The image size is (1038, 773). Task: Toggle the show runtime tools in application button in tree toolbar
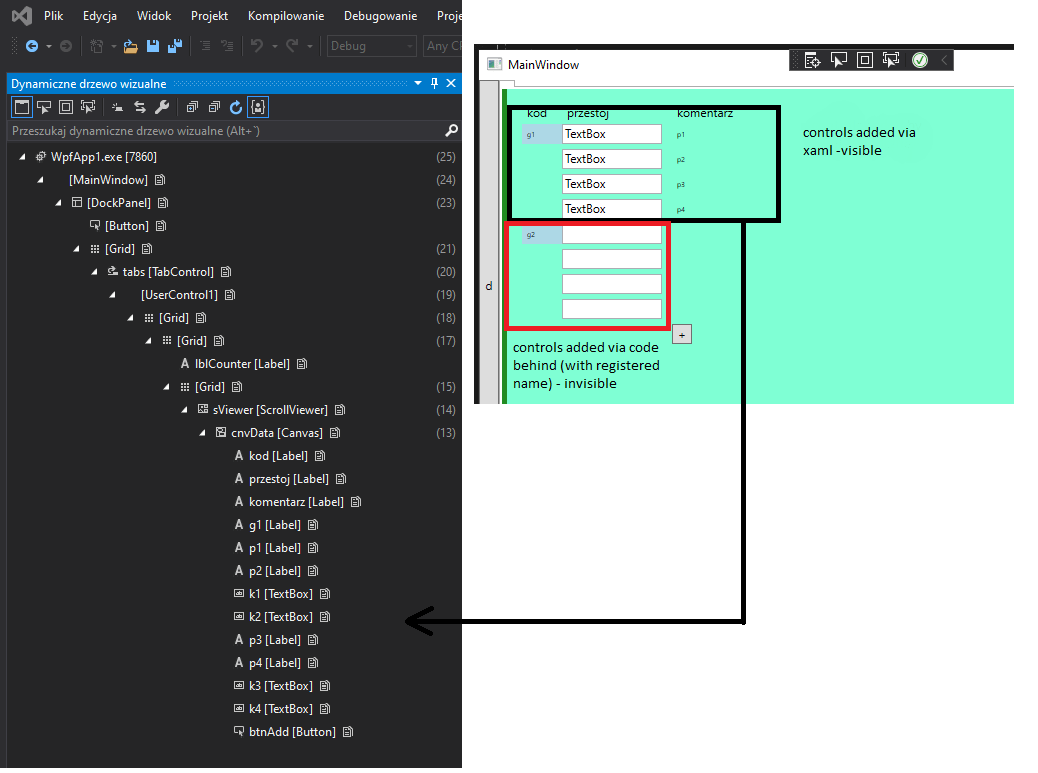[21, 107]
